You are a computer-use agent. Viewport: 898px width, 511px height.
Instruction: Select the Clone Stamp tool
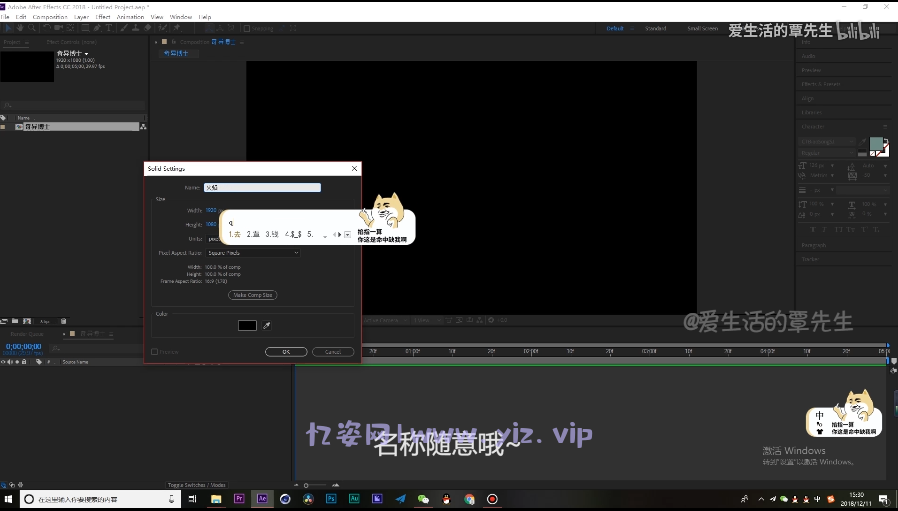point(136,27)
